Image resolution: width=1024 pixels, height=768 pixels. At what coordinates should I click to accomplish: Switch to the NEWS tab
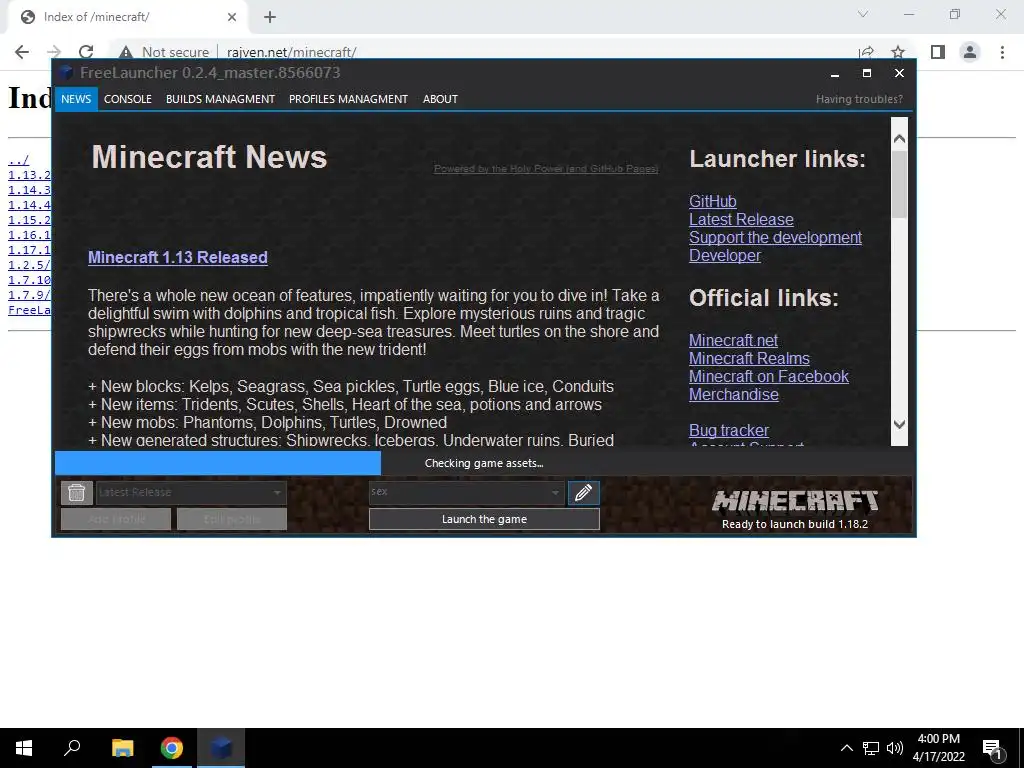(76, 99)
